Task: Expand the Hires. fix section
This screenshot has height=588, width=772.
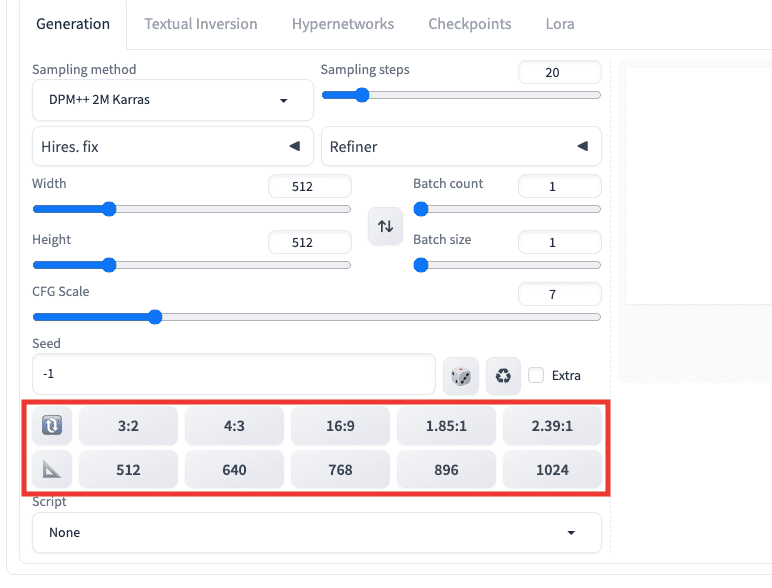Action: (x=173, y=146)
